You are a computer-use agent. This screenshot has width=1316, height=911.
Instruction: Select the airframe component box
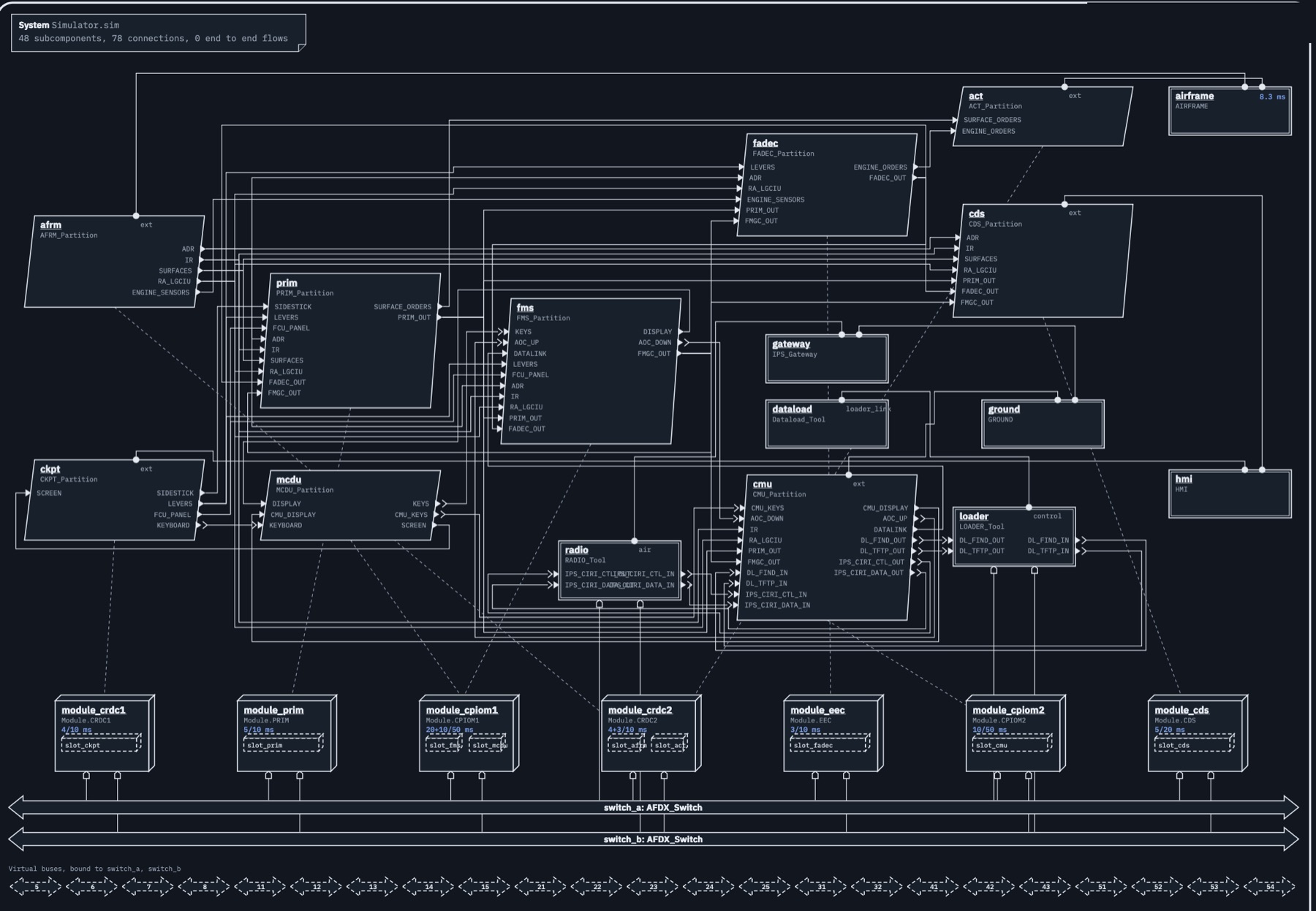(x=1230, y=110)
